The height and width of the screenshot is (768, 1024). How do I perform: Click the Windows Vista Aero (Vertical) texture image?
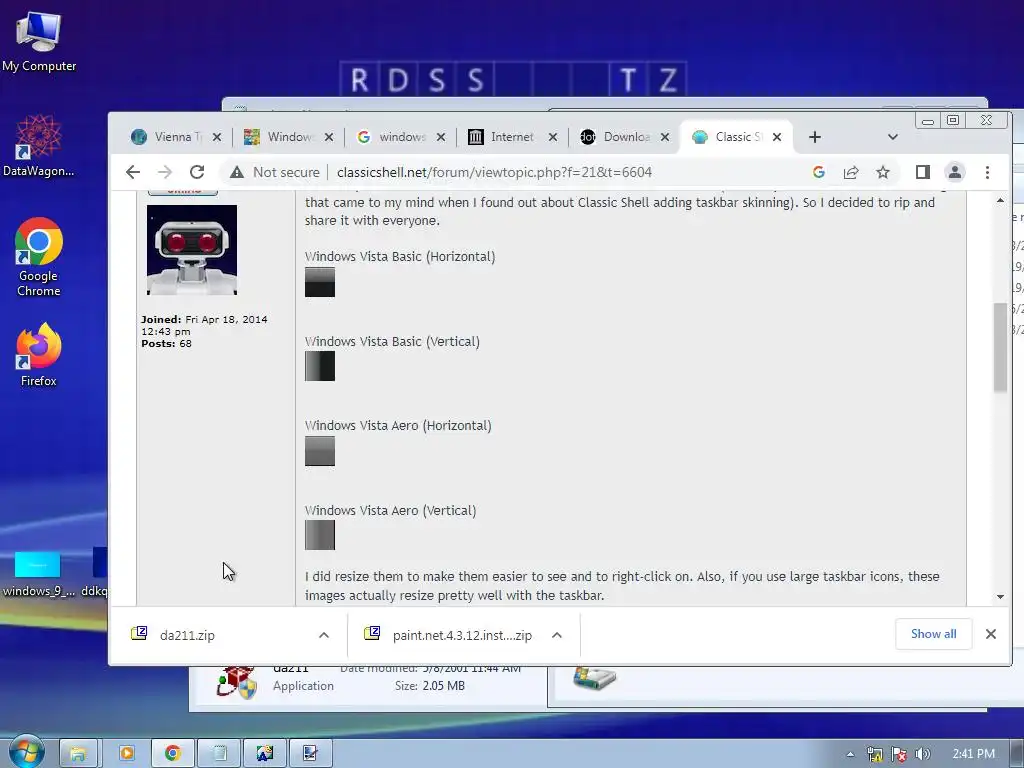320,535
